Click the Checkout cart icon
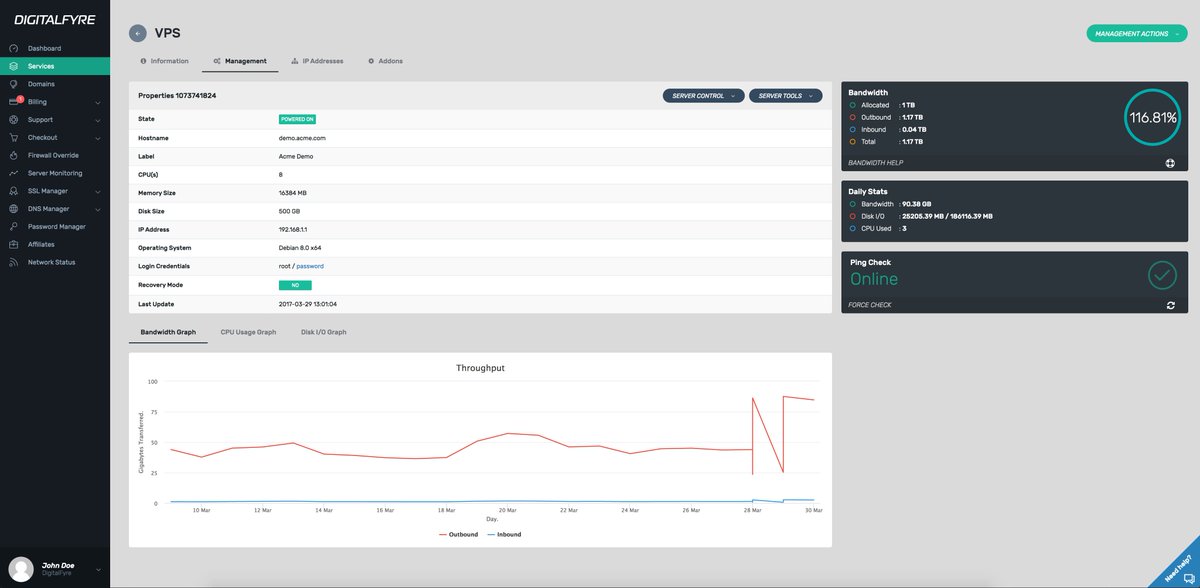Viewport: 1200px width, 588px height. (13, 137)
